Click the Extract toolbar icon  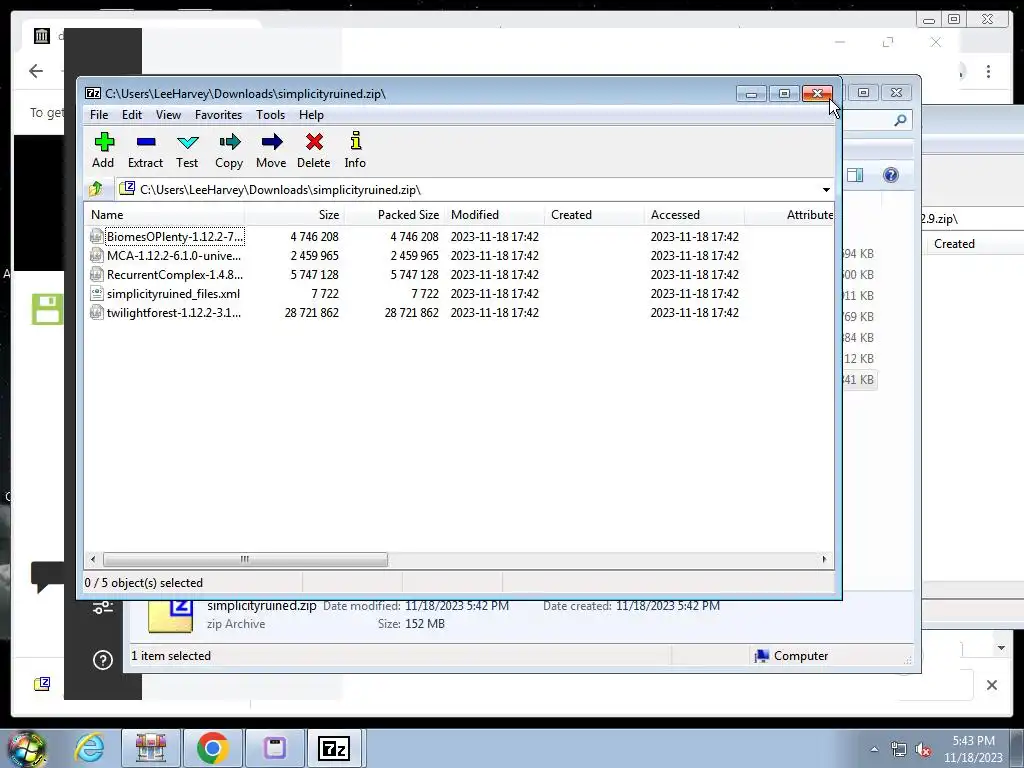(x=145, y=150)
